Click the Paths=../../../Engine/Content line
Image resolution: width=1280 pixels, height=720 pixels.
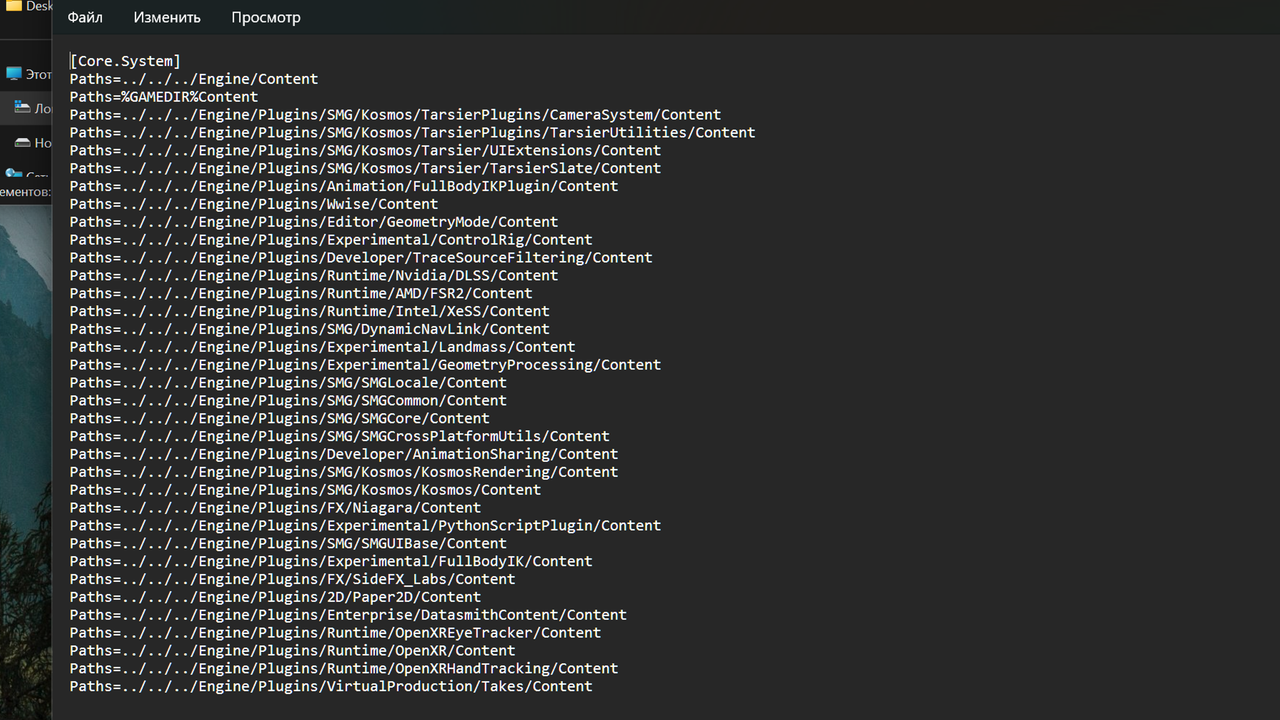pyautogui.click(x=194, y=79)
